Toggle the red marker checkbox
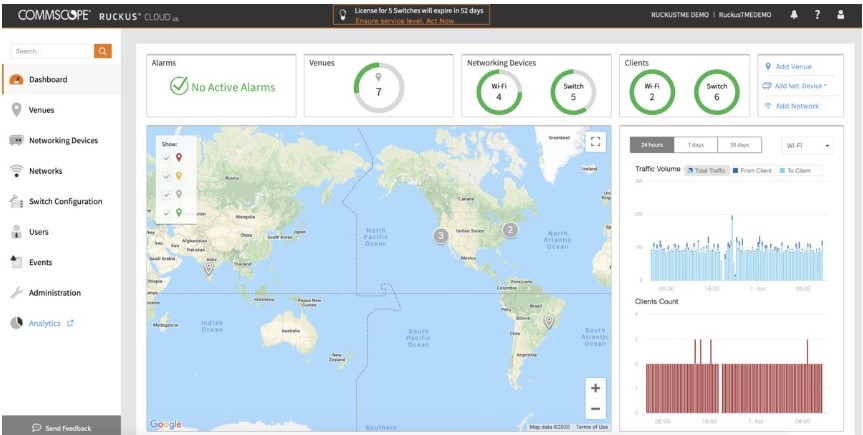The width and height of the screenshot is (863, 435). [167, 157]
